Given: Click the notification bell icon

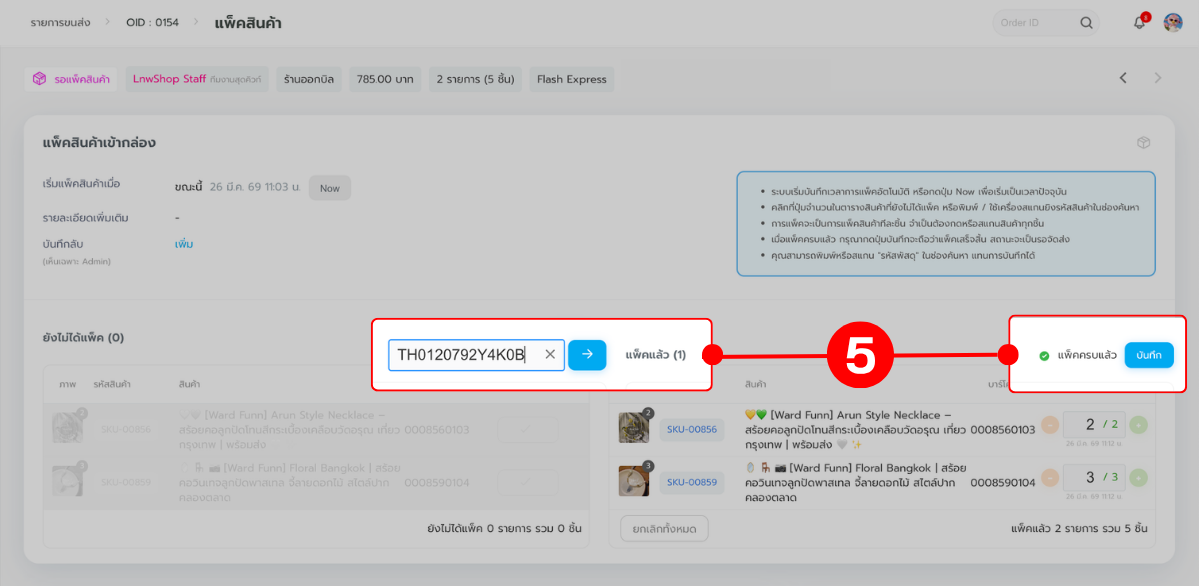Looking at the screenshot, I should pos(1139,23).
